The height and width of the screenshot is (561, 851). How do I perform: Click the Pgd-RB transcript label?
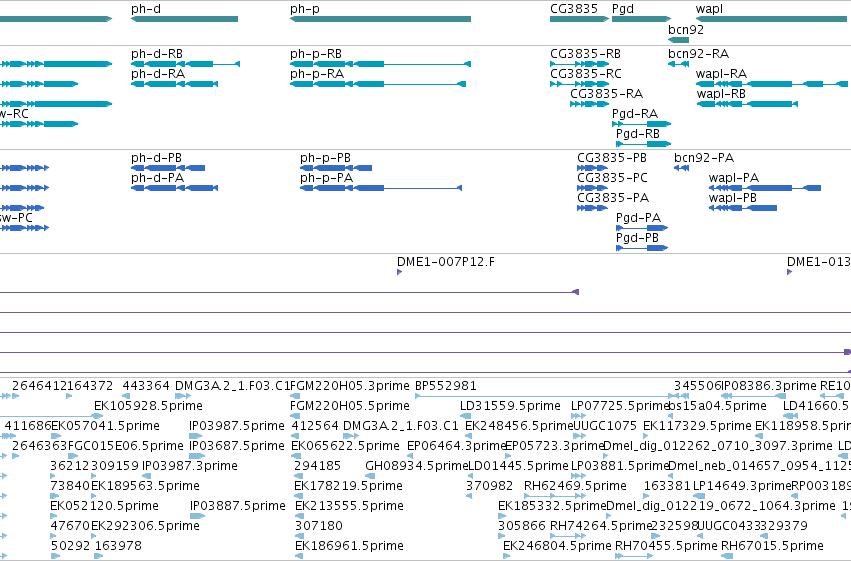point(638,134)
